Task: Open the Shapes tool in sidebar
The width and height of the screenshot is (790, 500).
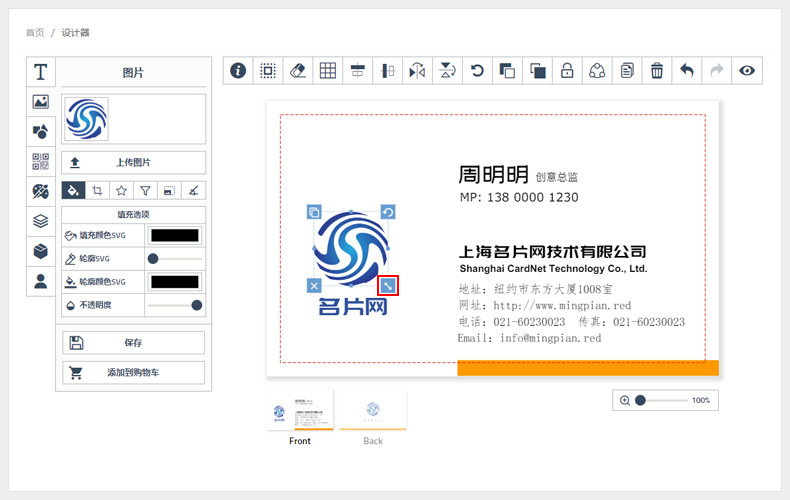Action: pyautogui.click(x=41, y=132)
